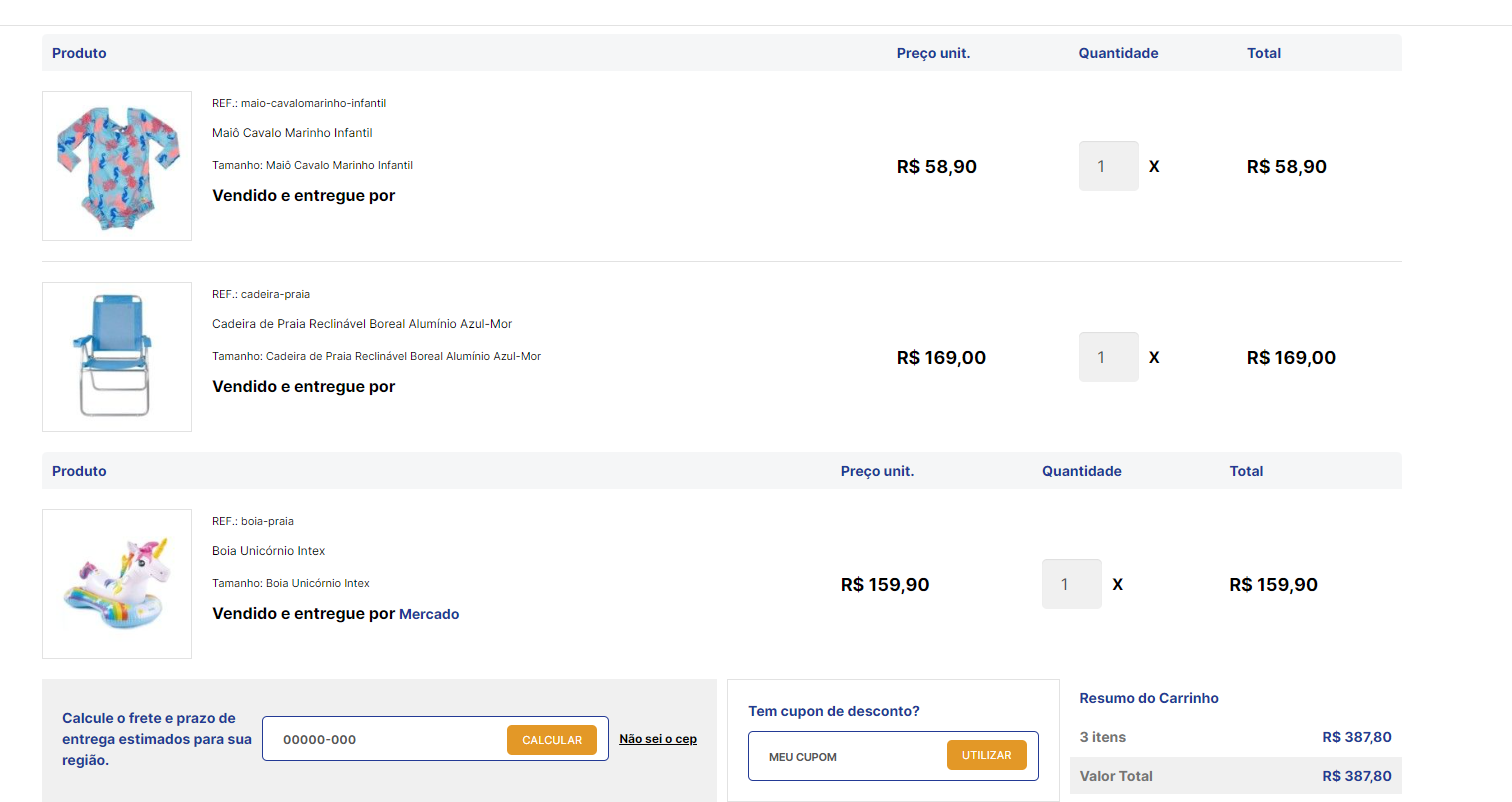Viewport: 1512px width, 802px height.
Task: Open the Mercado seller link
Action: point(429,614)
